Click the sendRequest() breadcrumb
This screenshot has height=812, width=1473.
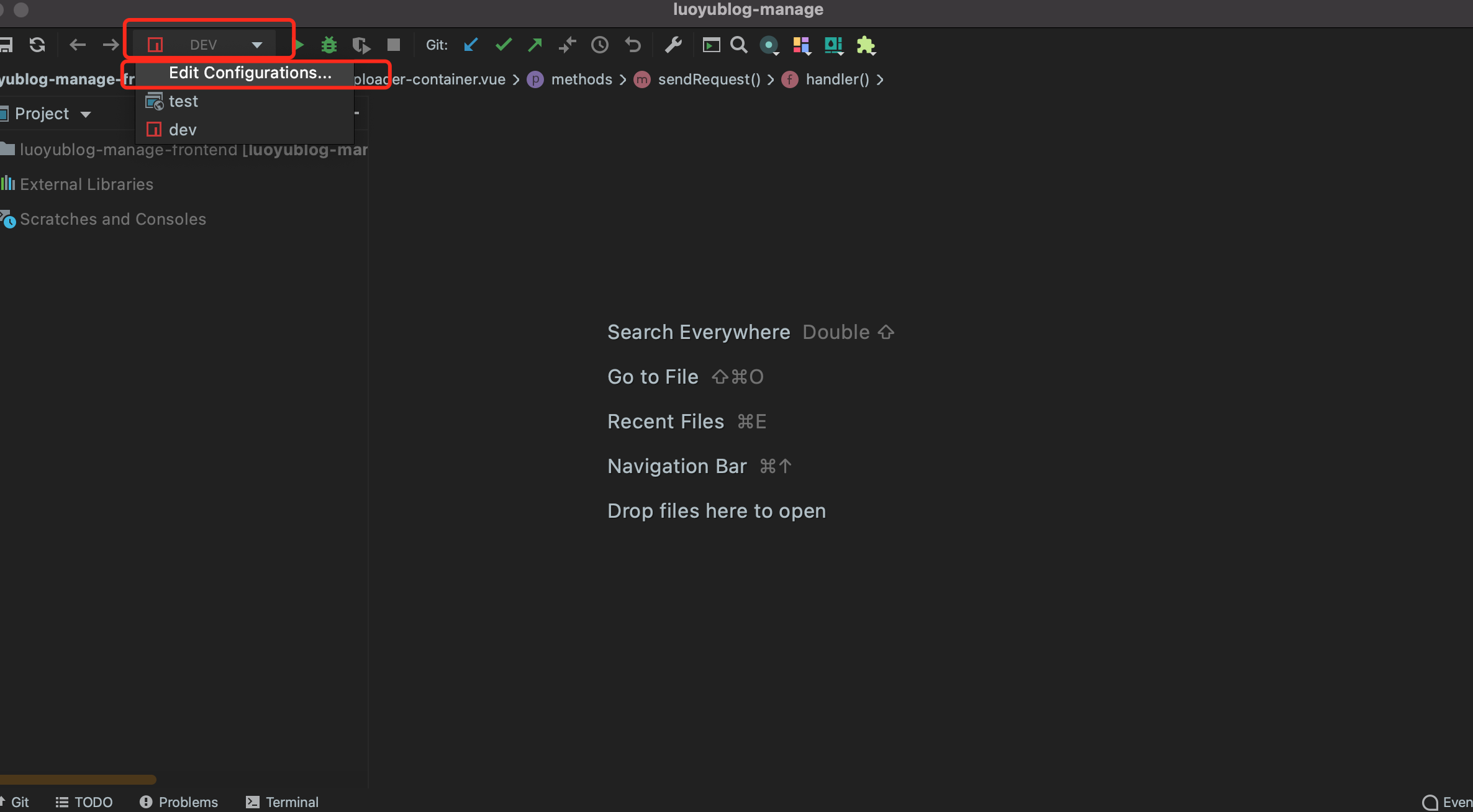click(x=709, y=79)
